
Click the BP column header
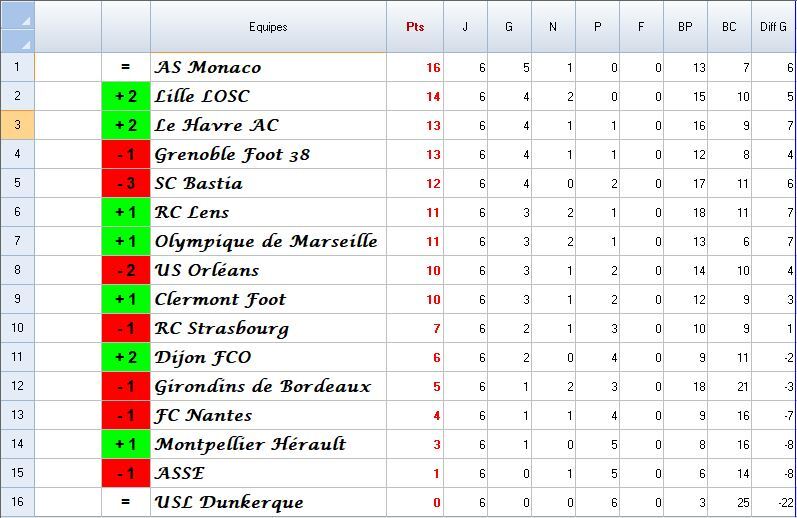(685, 27)
